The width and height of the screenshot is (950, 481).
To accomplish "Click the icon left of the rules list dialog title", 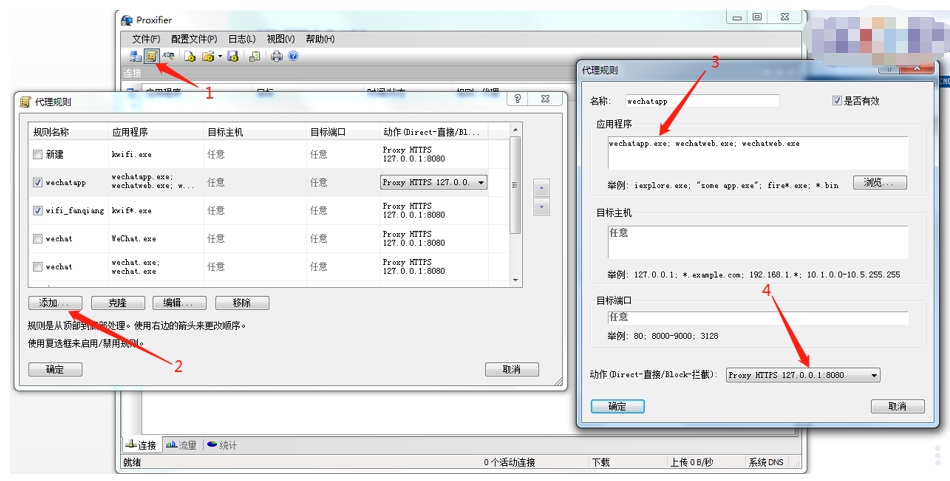I will point(25,102).
